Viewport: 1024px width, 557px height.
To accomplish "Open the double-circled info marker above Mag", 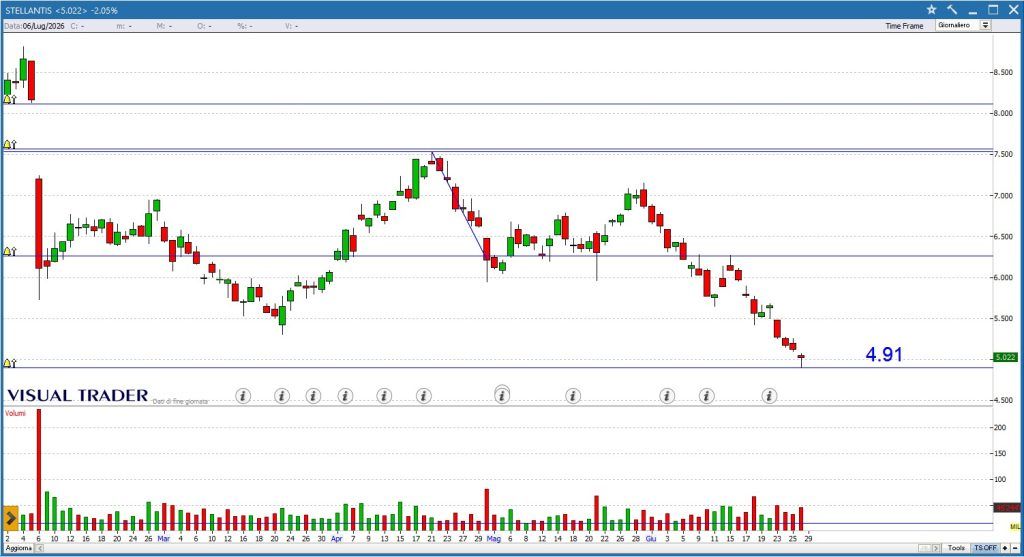I will pyautogui.click(x=502, y=394).
